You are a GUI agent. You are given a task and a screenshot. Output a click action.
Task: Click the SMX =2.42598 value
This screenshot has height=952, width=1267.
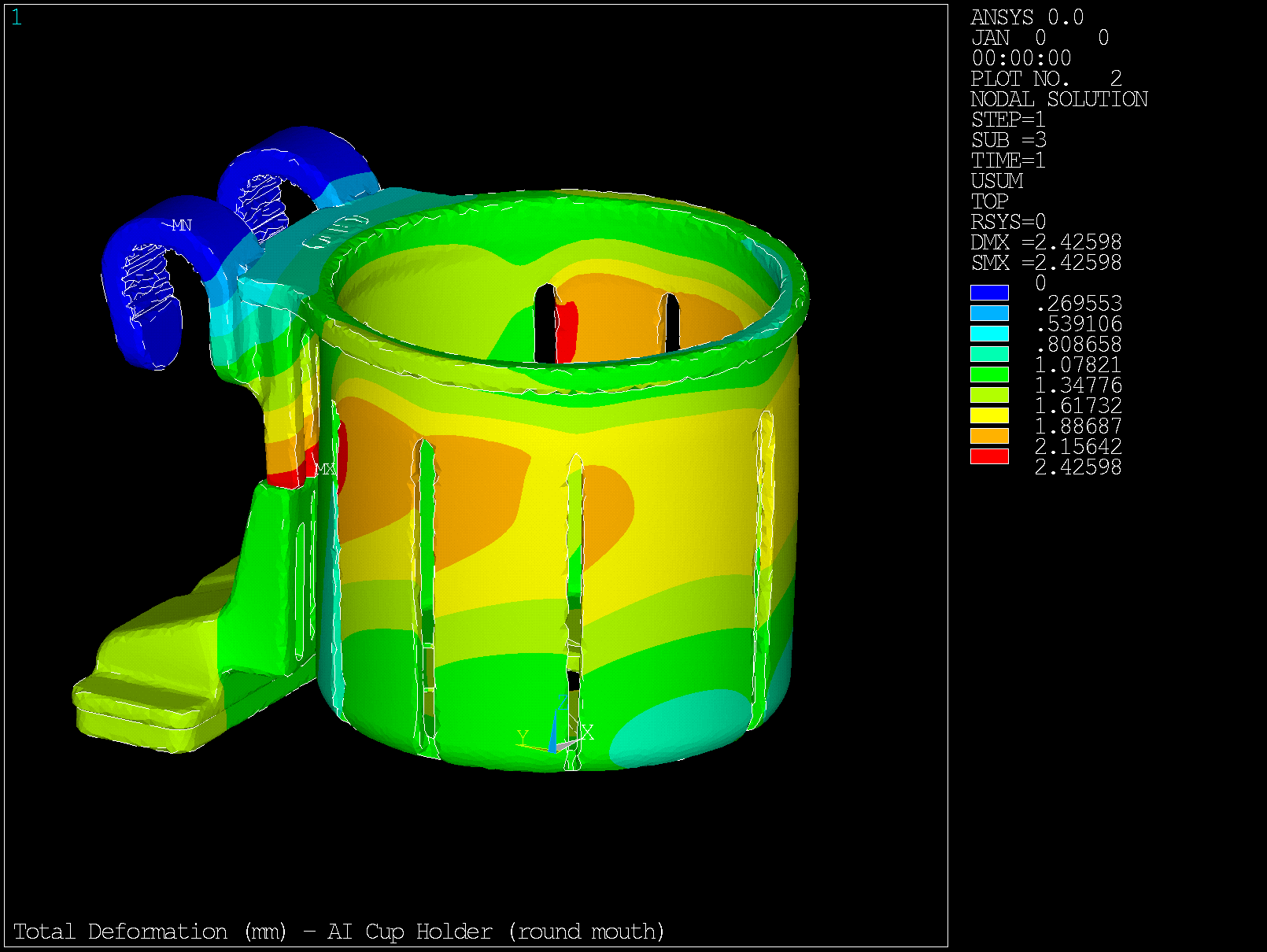tap(1046, 263)
